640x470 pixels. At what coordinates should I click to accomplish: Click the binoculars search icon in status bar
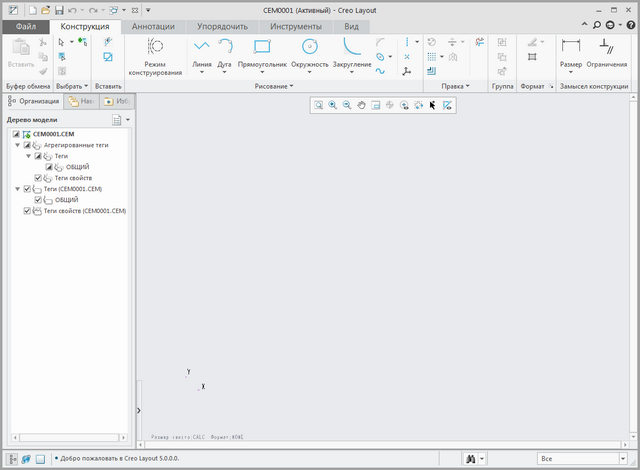pos(469,458)
